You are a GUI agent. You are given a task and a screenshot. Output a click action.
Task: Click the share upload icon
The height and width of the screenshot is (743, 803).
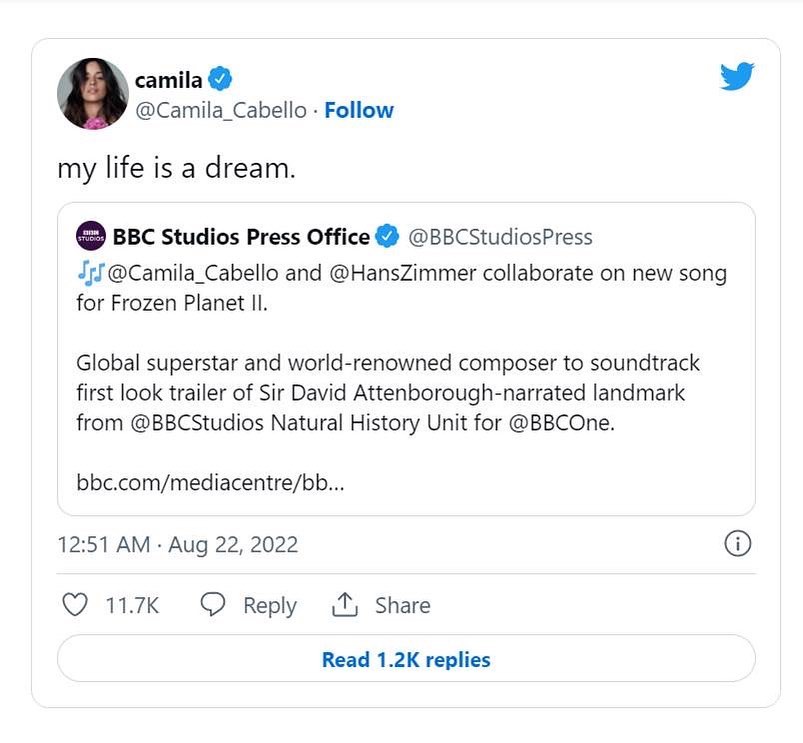(x=344, y=605)
